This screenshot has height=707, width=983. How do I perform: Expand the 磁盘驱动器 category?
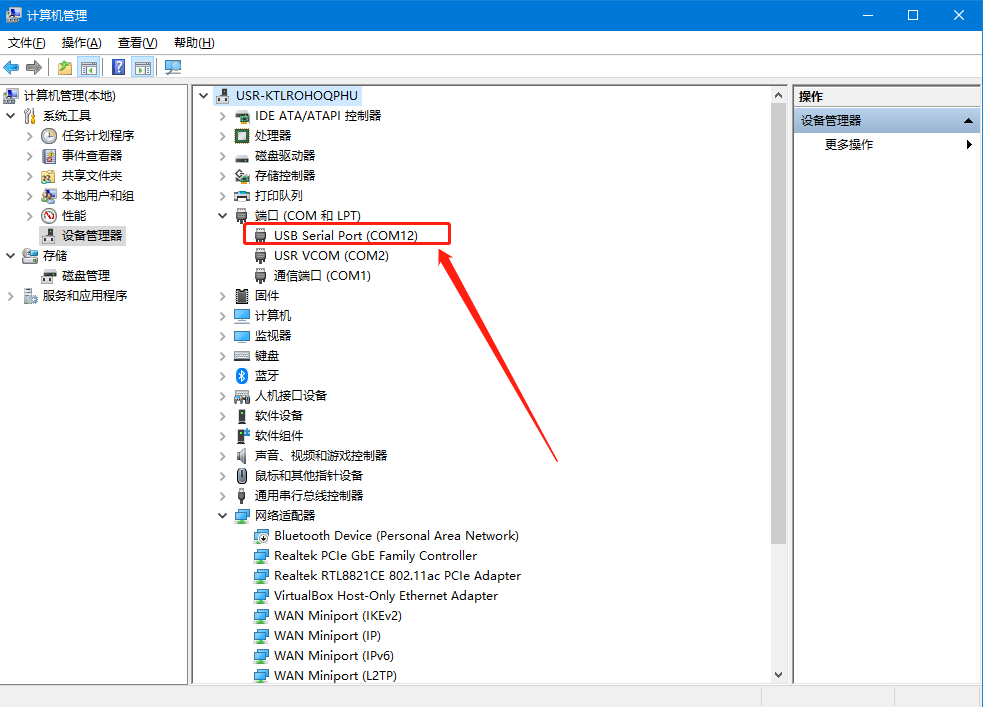tap(222, 155)
